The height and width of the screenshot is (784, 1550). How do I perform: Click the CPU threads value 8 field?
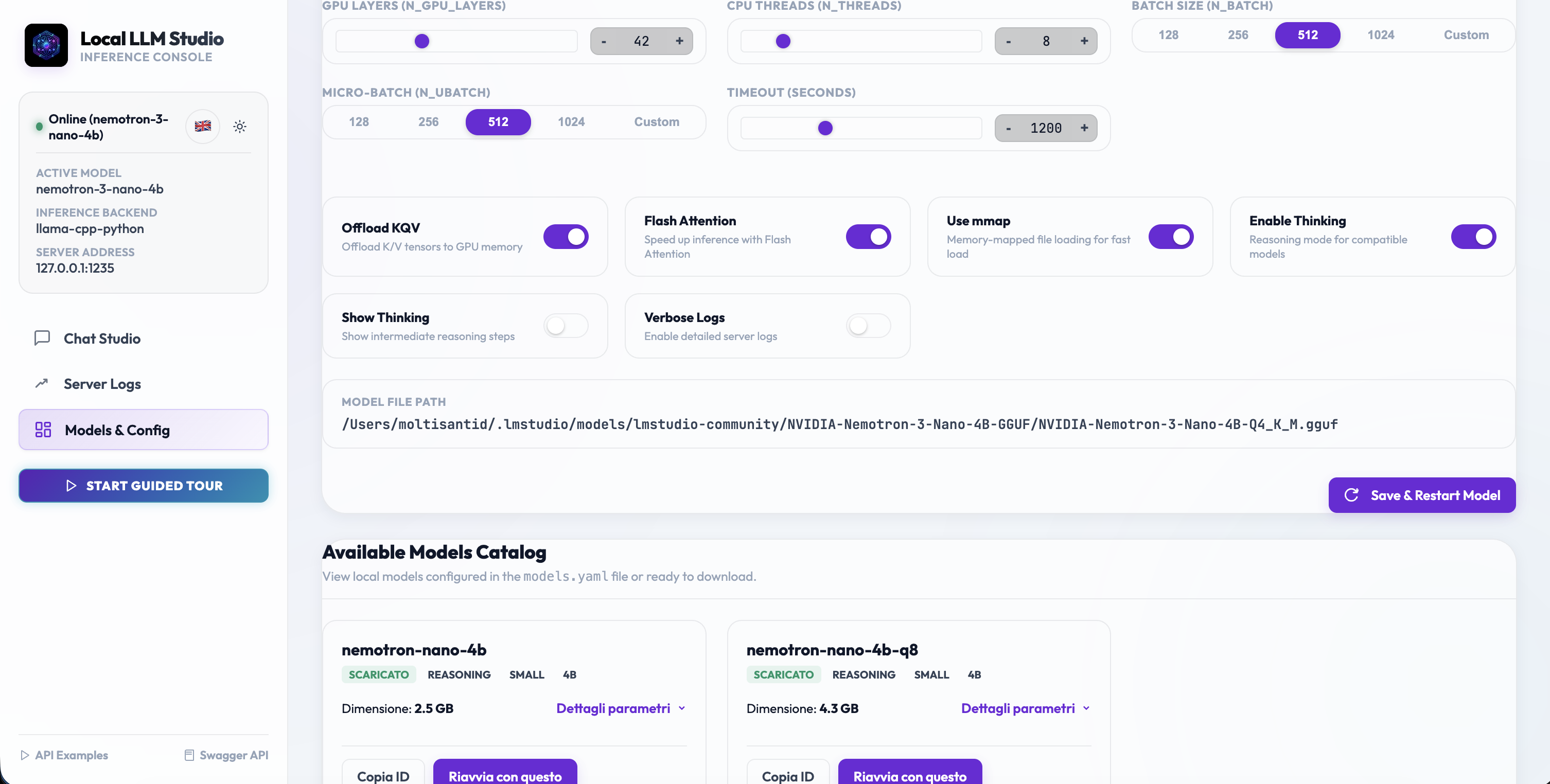(x=1046, y=41)
